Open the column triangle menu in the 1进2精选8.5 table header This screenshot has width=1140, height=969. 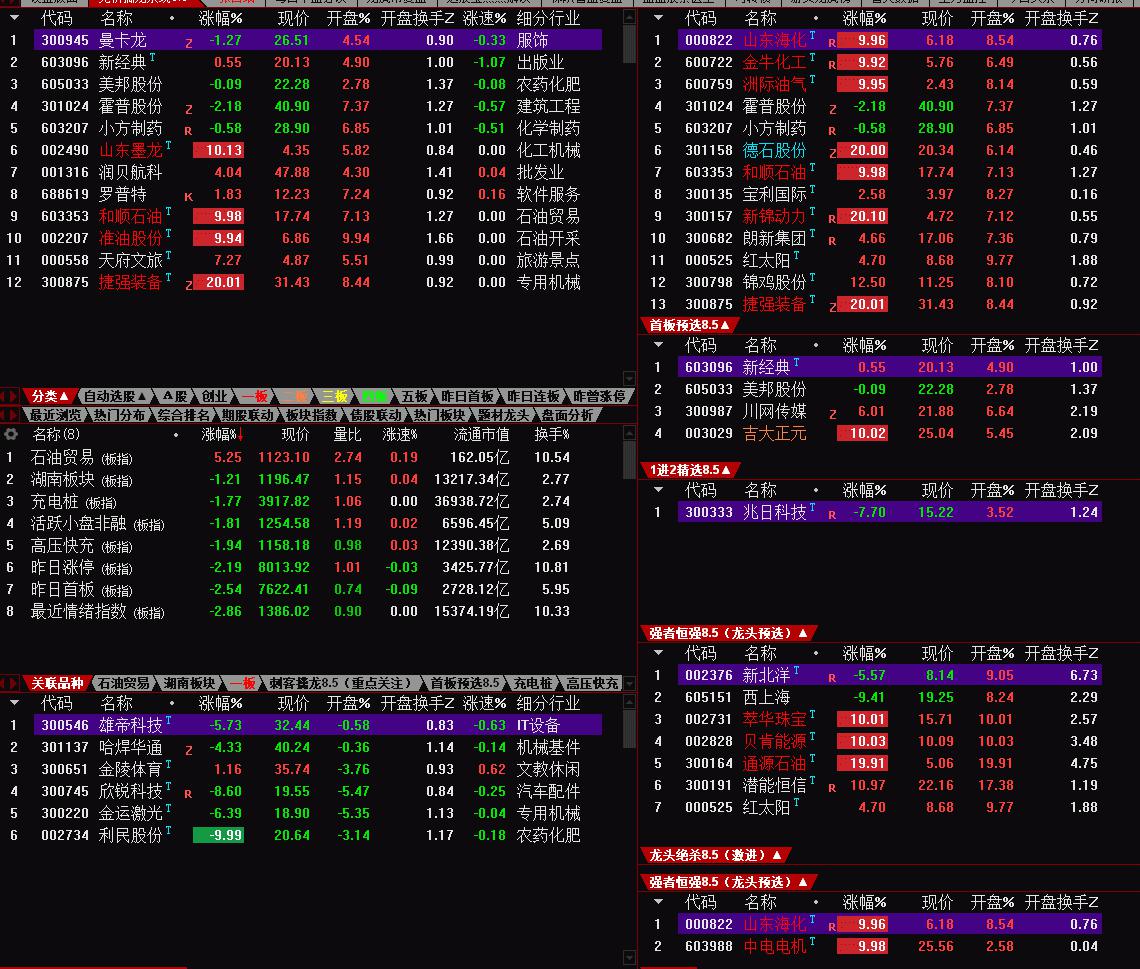click(x=658, y=490)
